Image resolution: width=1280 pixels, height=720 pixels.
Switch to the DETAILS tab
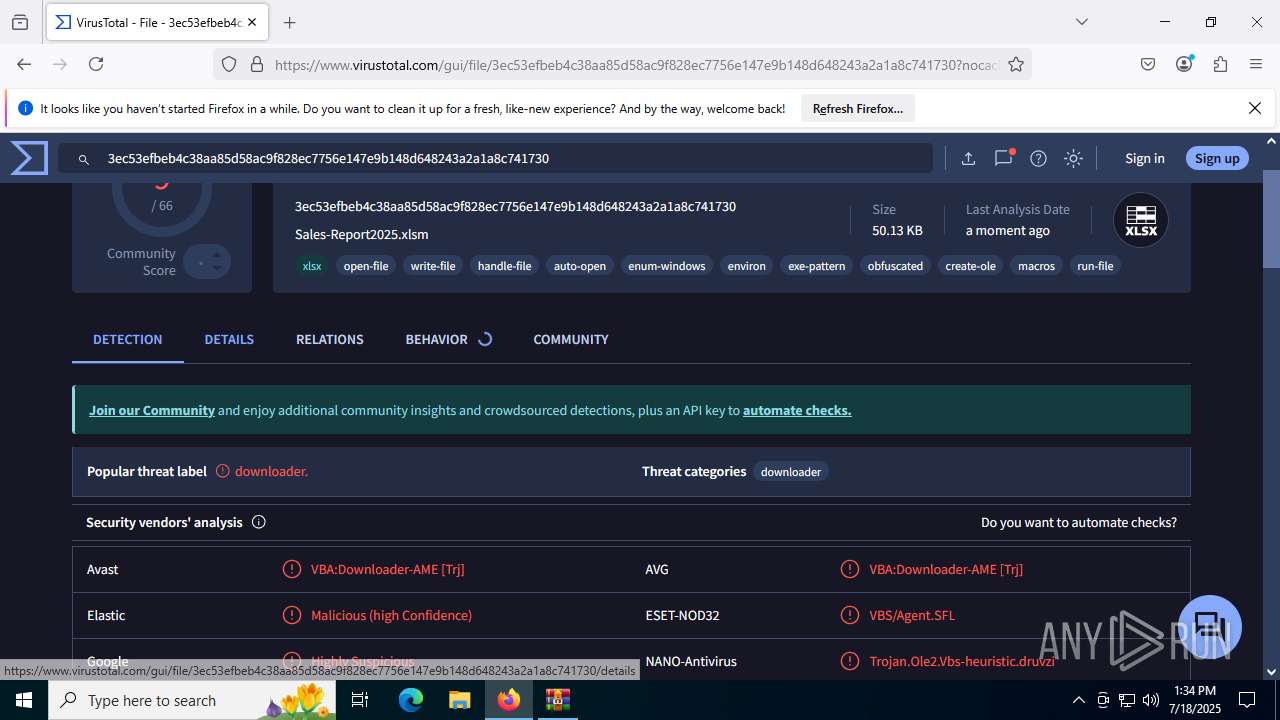(229, 339)
